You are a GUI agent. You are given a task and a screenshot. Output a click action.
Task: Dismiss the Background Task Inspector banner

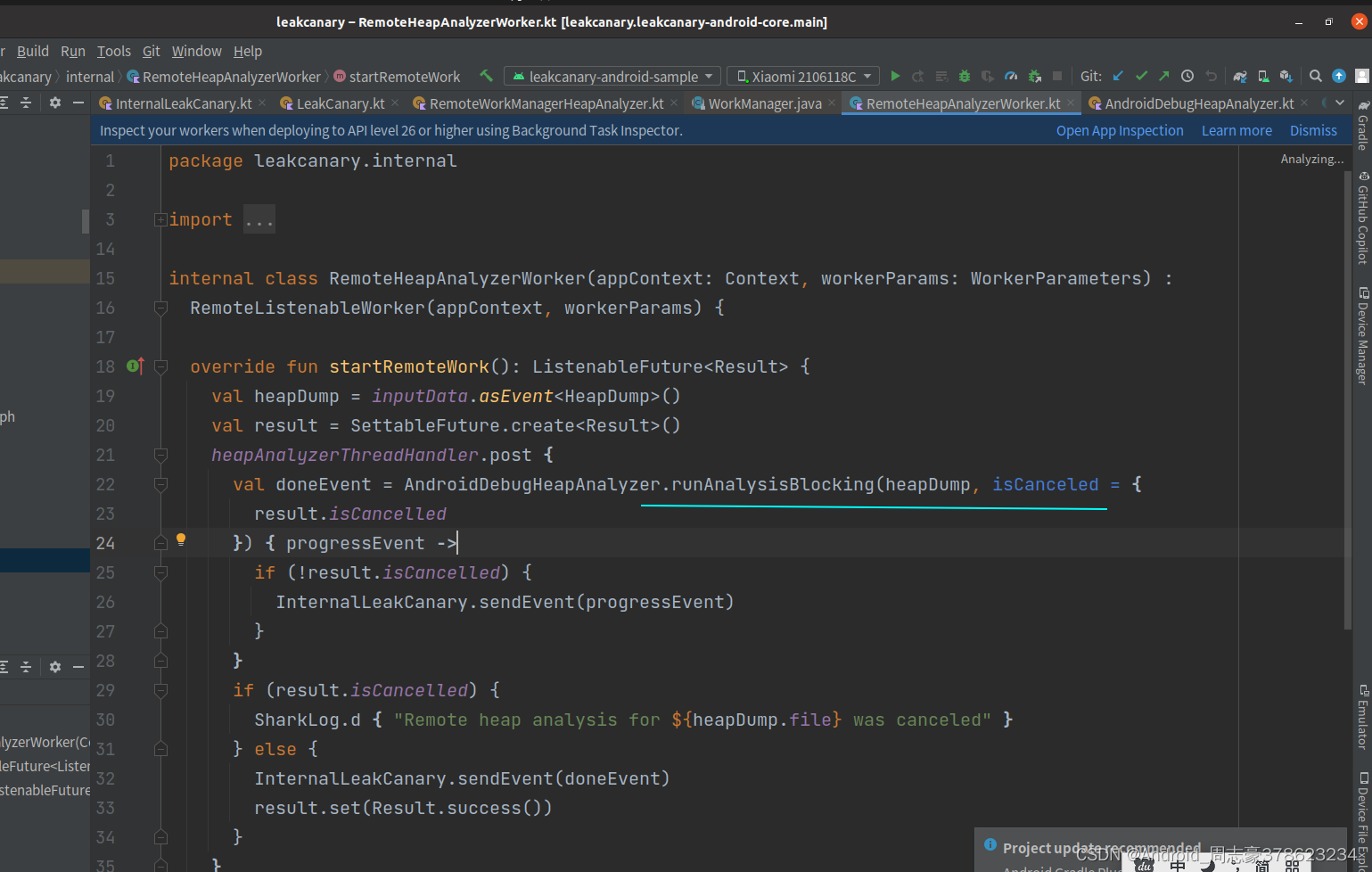pyautogui.click(x=1313, y=130)
